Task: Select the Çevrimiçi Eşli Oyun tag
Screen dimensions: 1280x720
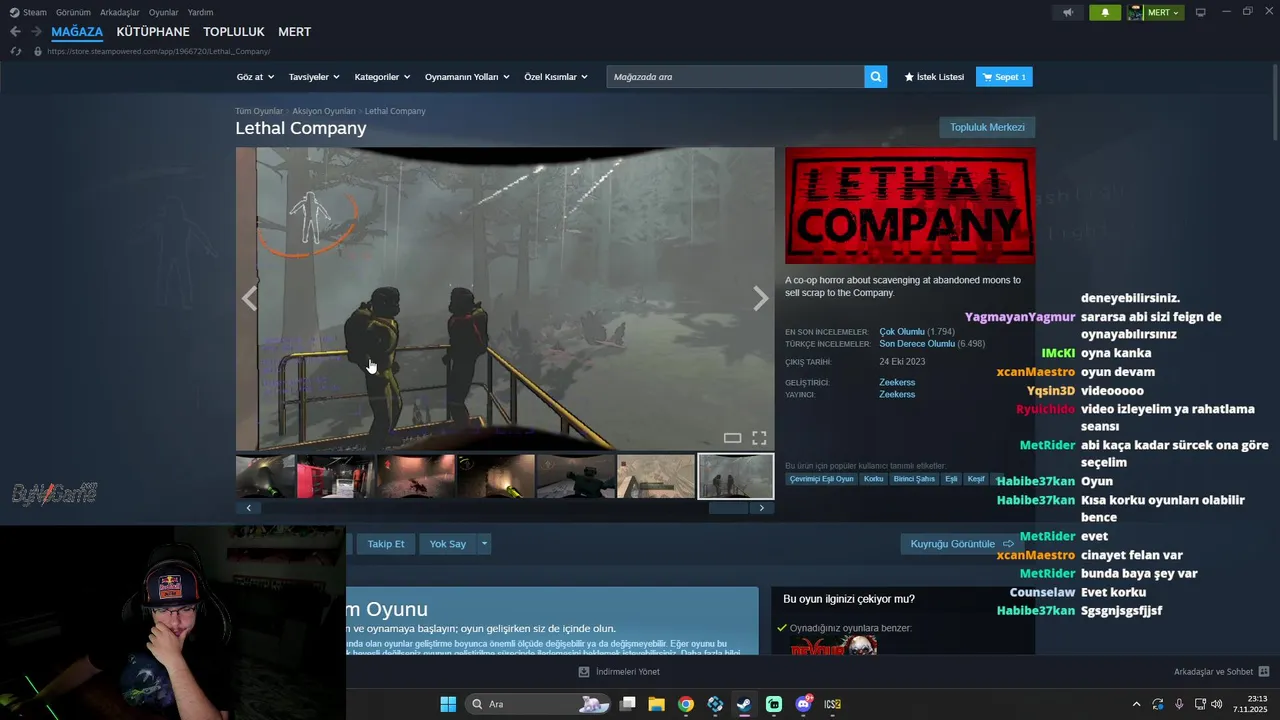Action: [x=822, y=479]
